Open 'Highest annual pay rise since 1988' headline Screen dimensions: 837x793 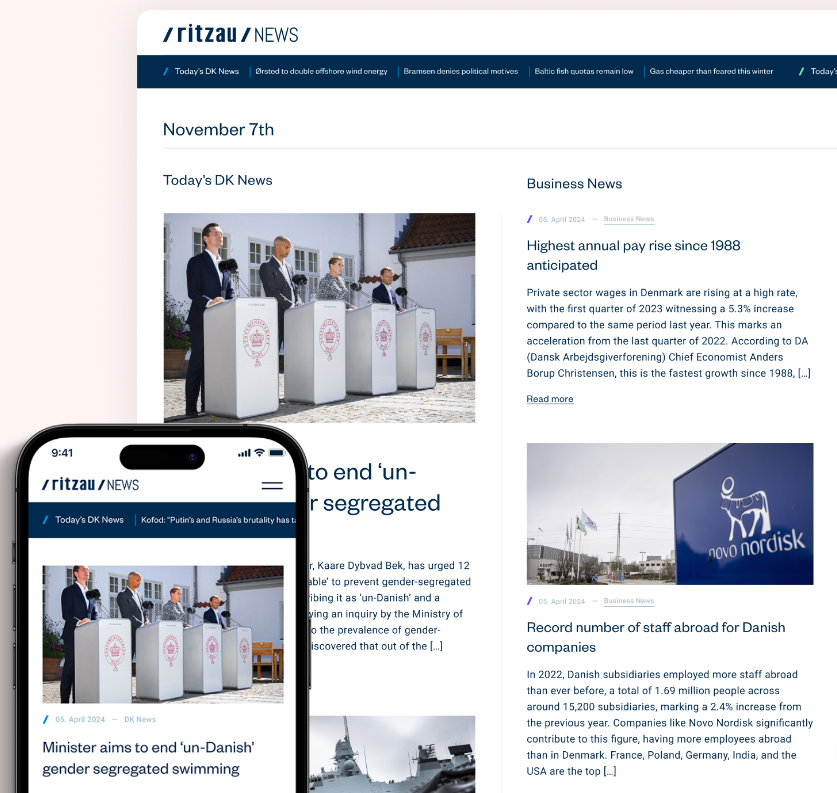tap(633, 255)
